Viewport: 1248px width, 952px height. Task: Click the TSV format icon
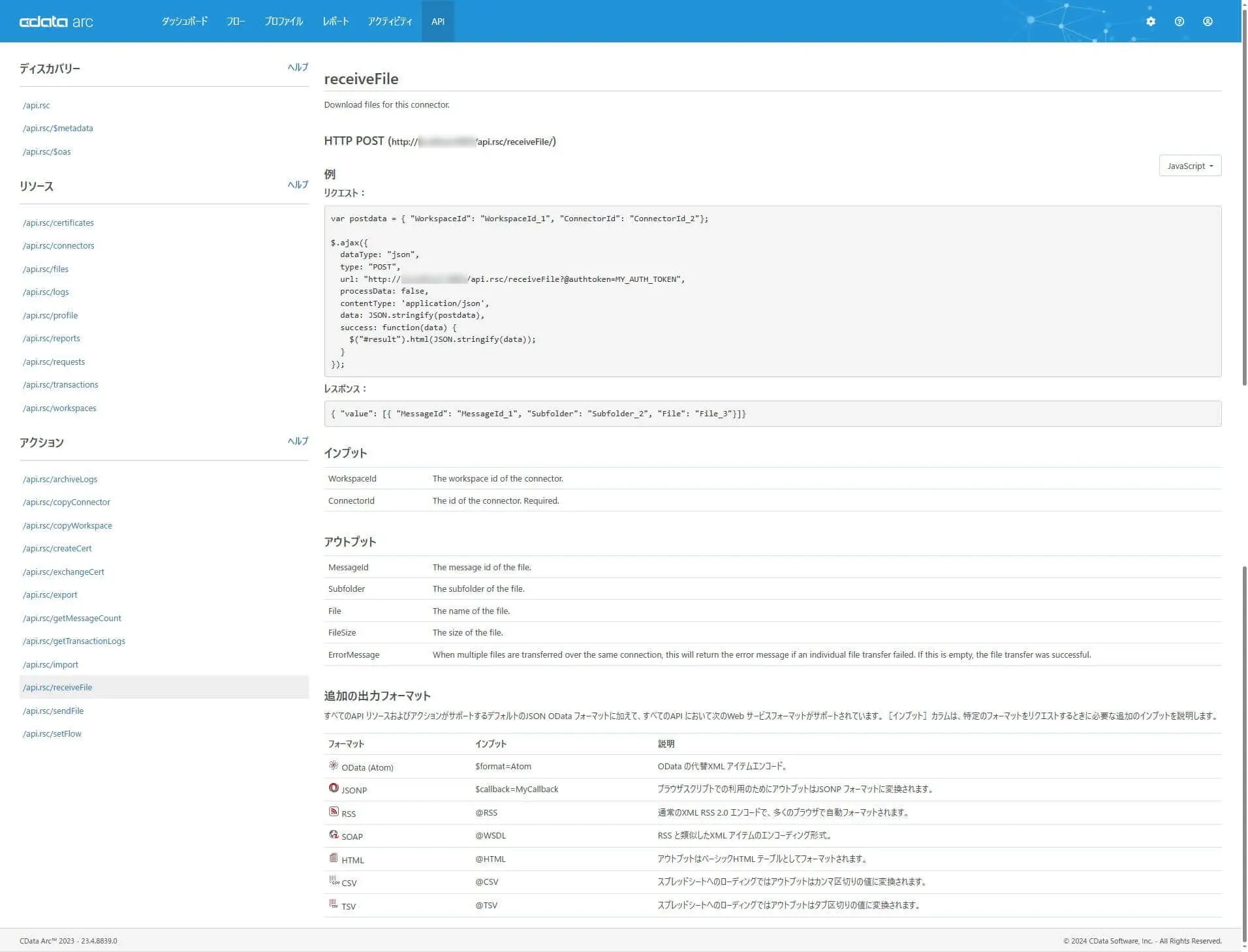tap(334, 904)
